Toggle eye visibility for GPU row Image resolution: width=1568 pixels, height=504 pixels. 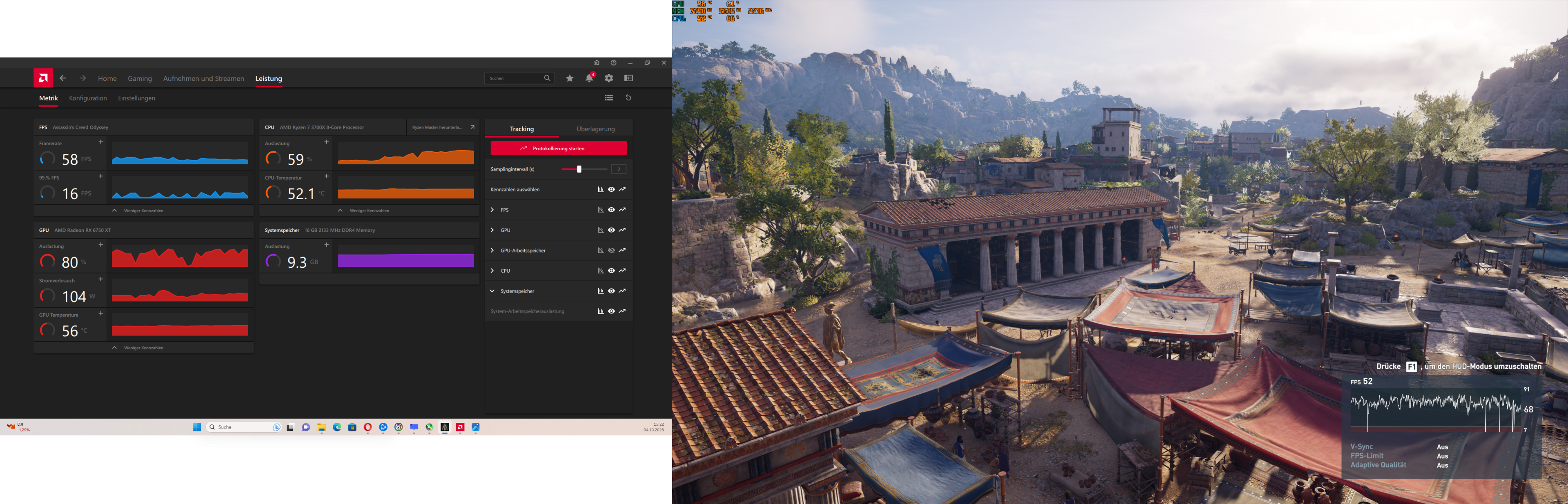(611, 230)
